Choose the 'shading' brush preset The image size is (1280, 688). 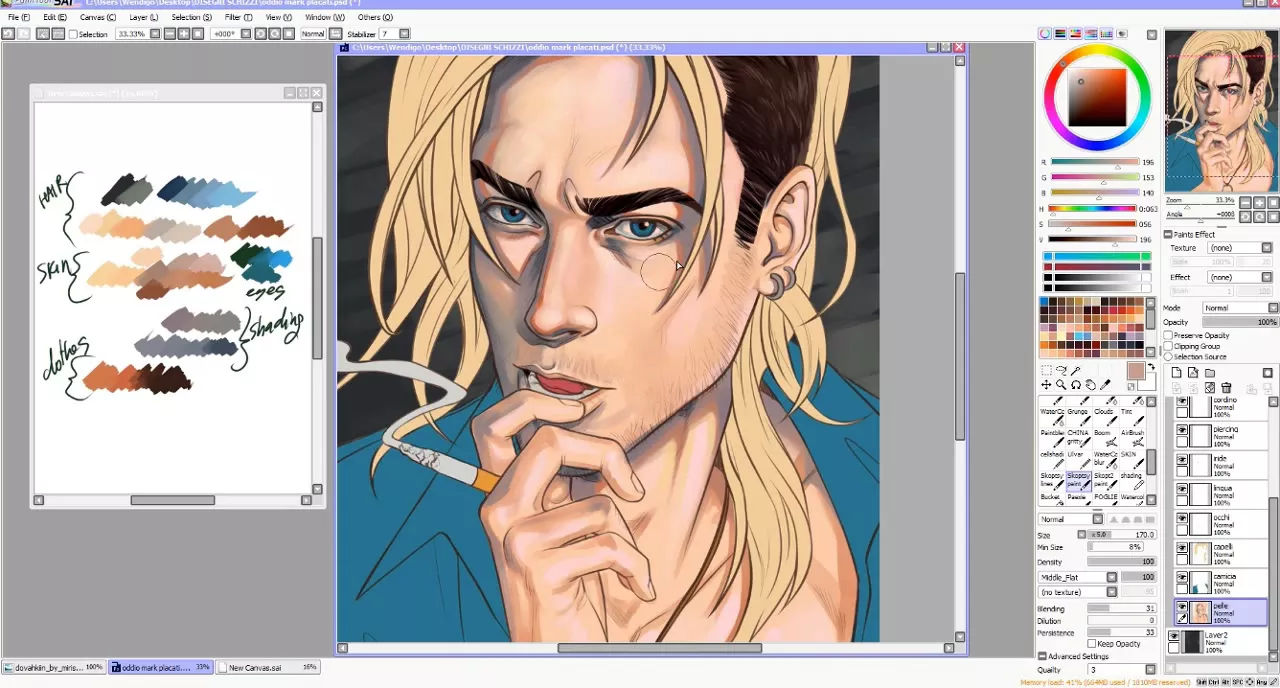pos(1133,481)
